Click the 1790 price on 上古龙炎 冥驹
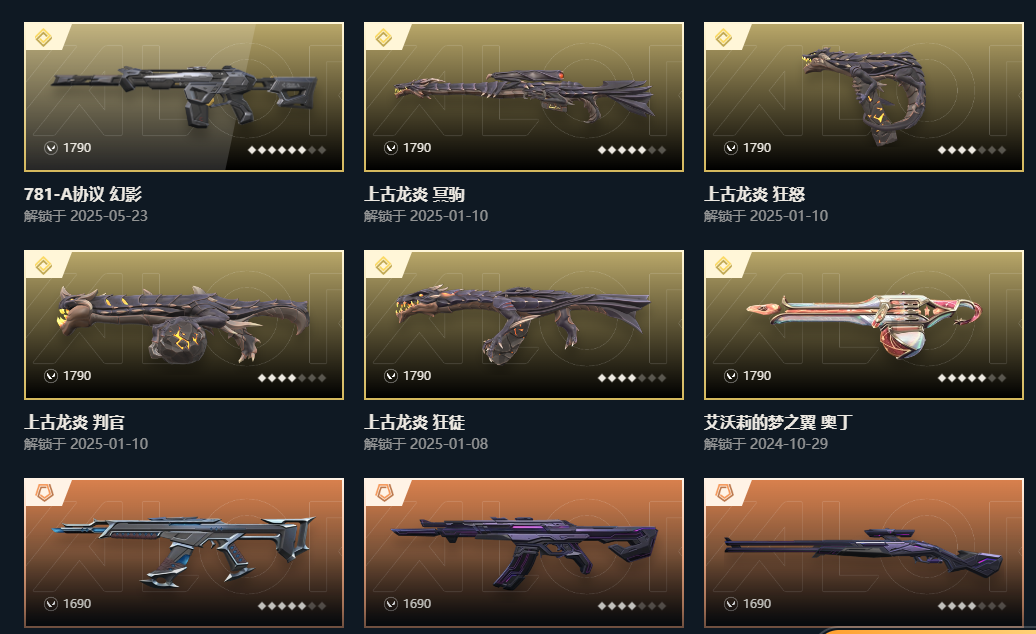 tap(417, 148)
